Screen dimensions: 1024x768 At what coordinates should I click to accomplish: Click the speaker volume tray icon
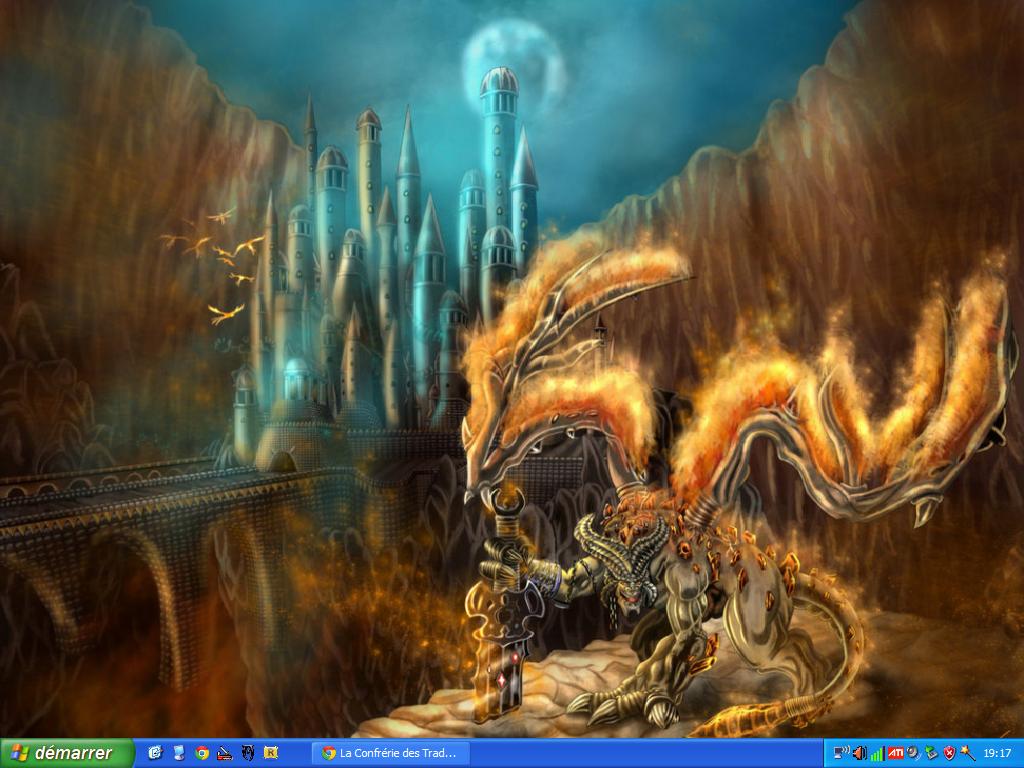[859, 754]
